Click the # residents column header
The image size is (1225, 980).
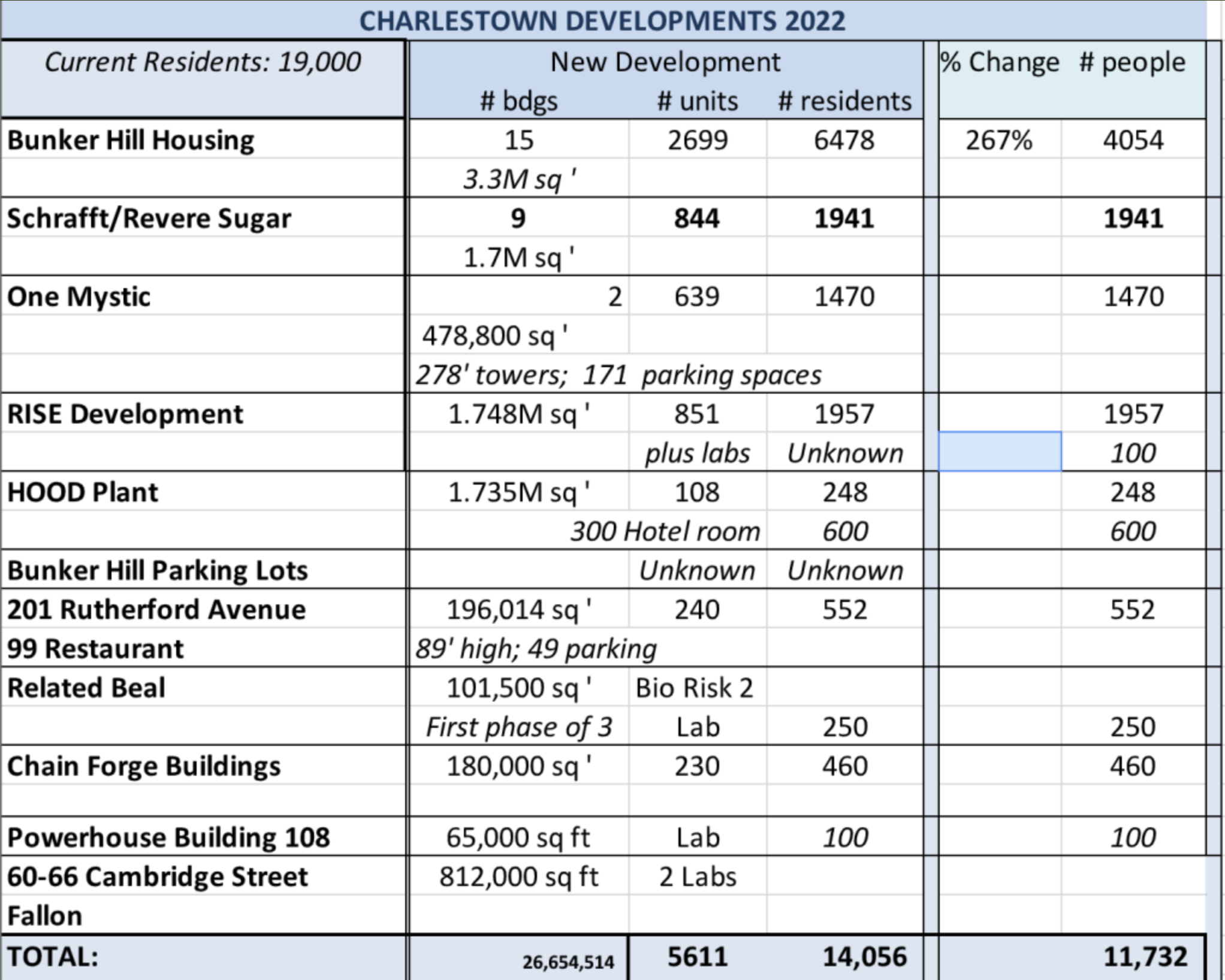click(x=845, y=101)
